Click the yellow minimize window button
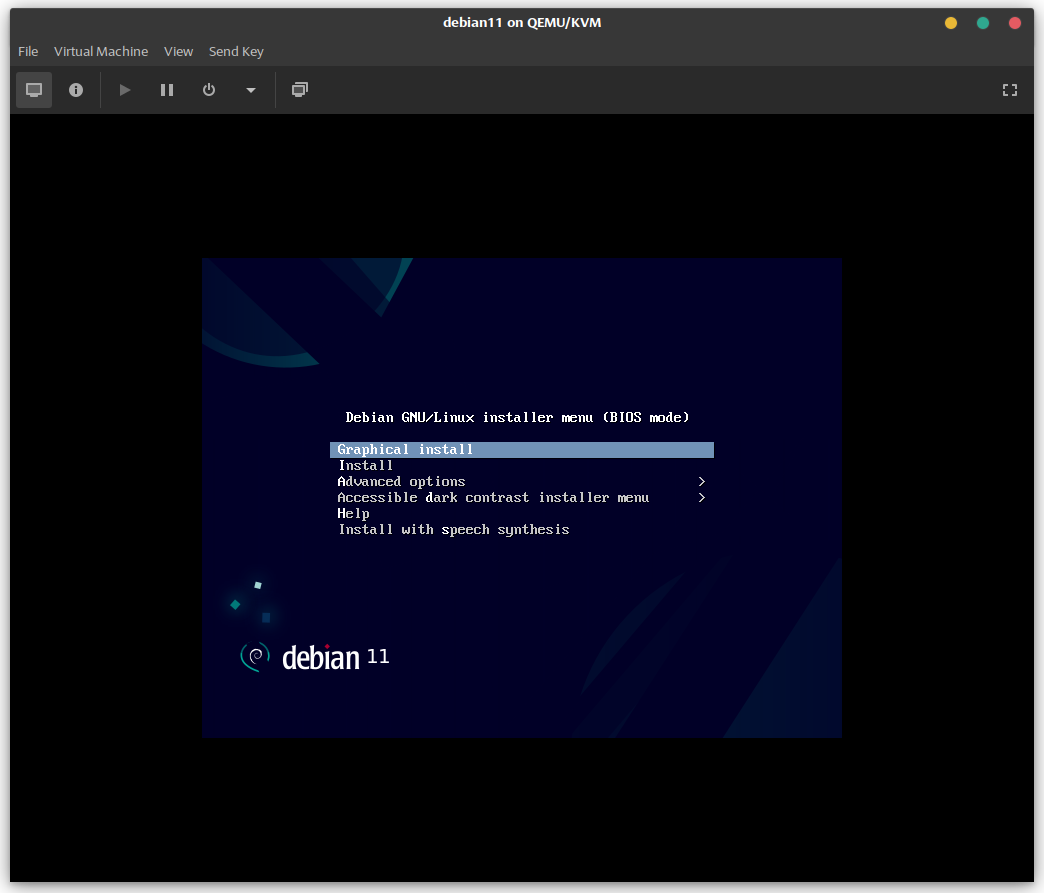This screenshot has height=893, width=1044. (x=951, y=23)
